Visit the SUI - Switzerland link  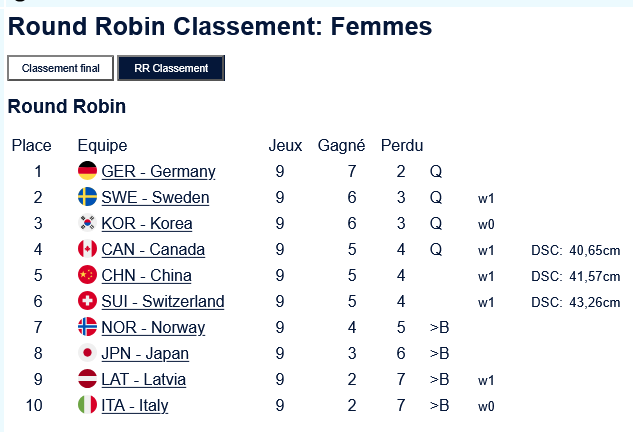click(163, 302)
